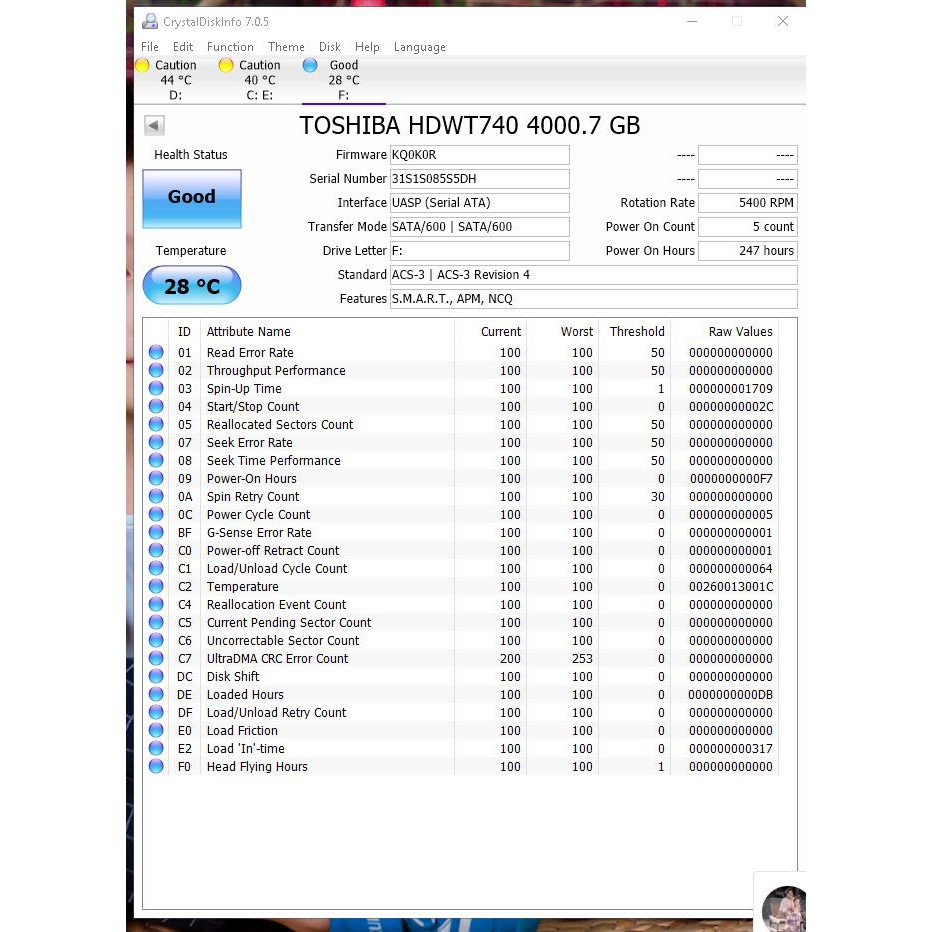The image size is (932, 932).
Task: Click the indicator beside Head Flying Hours
Action: coord(156,767)
